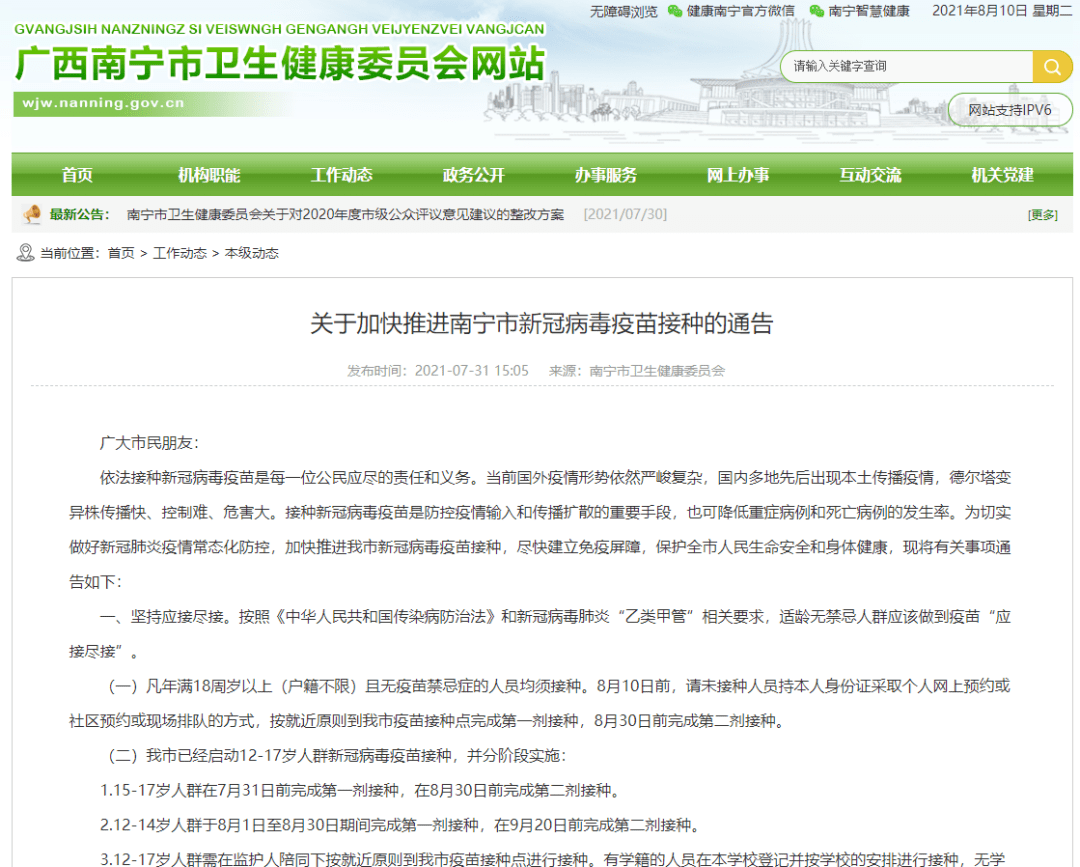Viewport: 1080px width, 867px height.
Task: Open the 办事服务 menu item
Action: pos(605,175)
